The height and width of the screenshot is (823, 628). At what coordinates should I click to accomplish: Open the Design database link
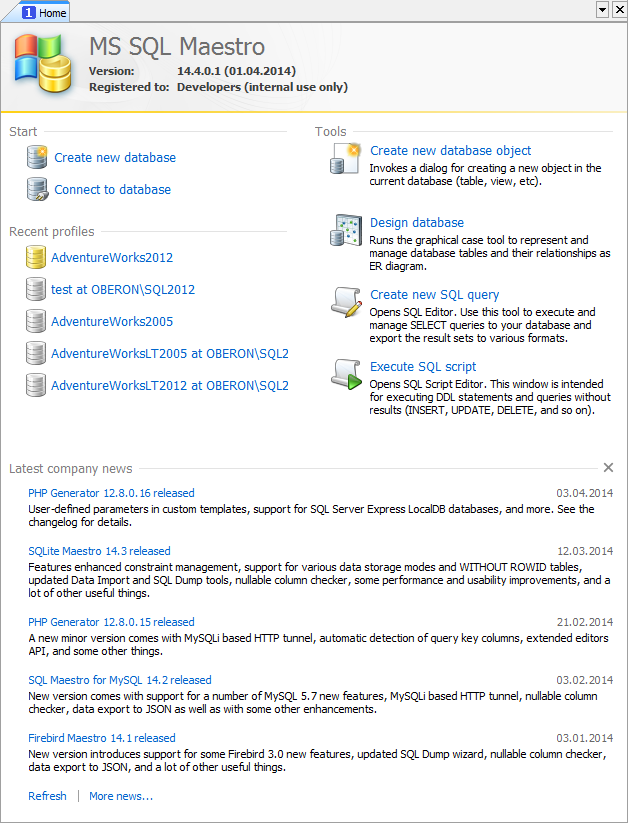417,223
